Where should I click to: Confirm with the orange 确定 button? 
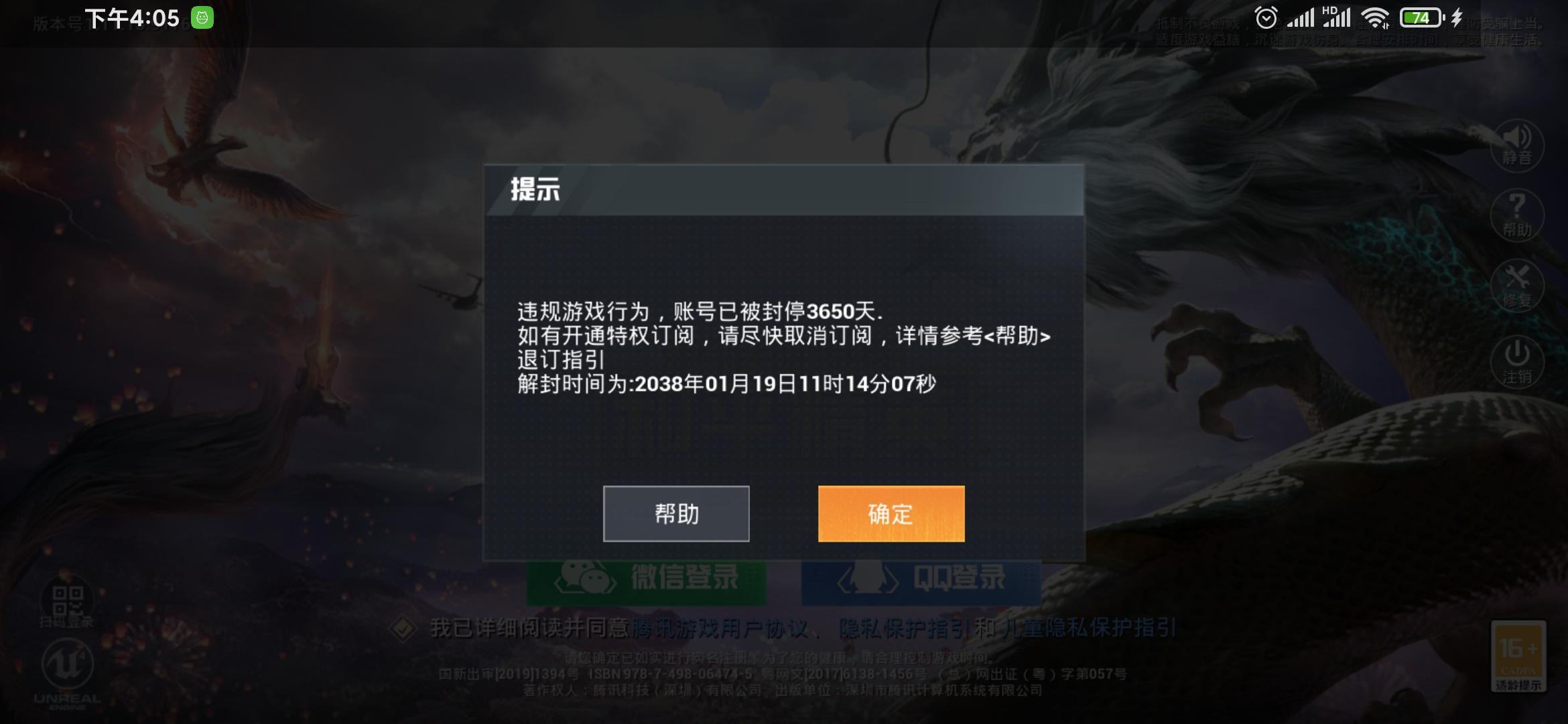pos(891,514)
